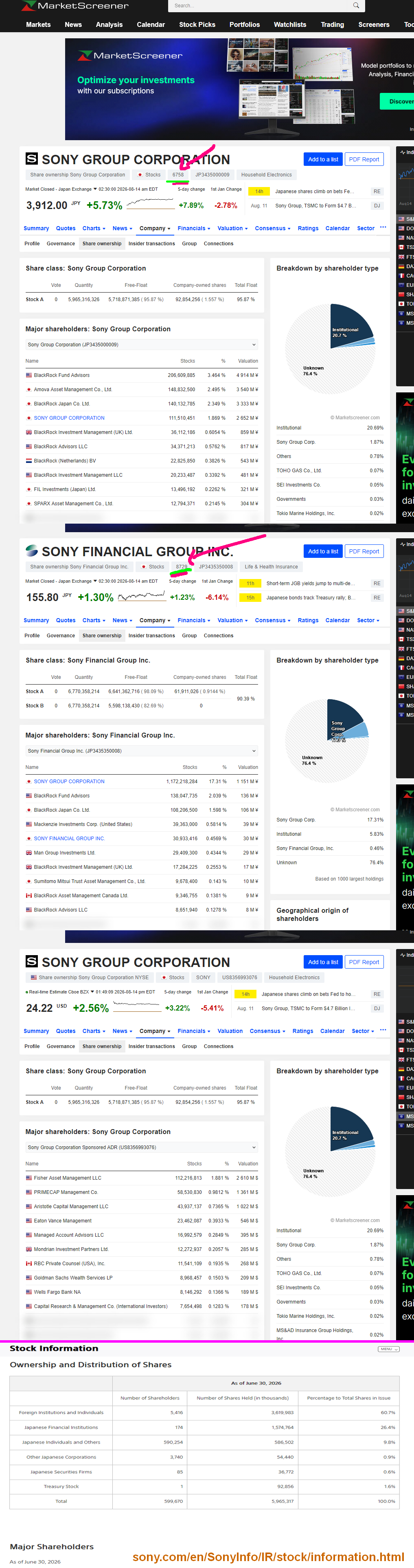Click the sparkline chart beside +1.30%
This screenshot has height=1568, width=414.
tap(142, 597)
